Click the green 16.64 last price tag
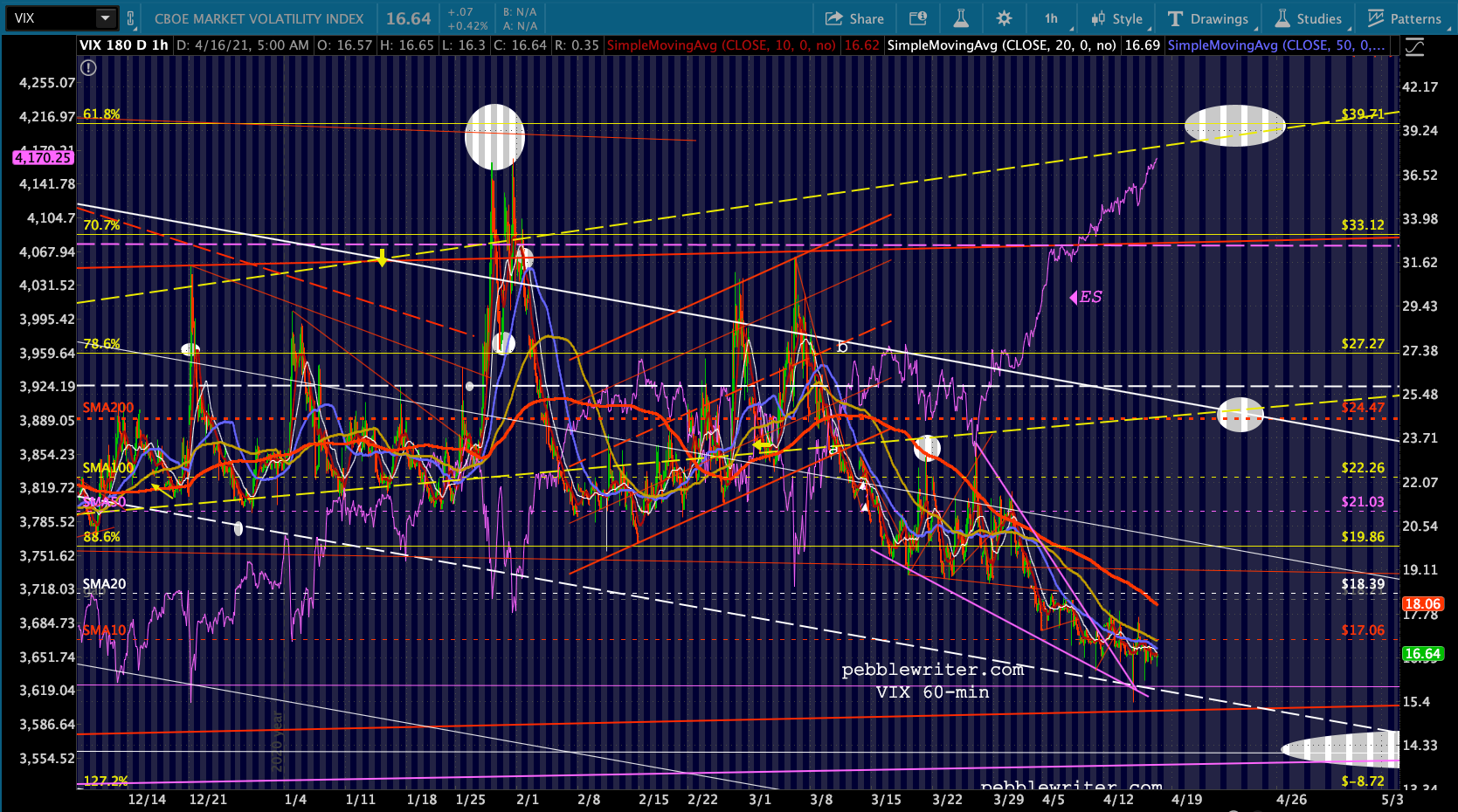This screenshot has height=812, width=1458. click(1421, 654)
